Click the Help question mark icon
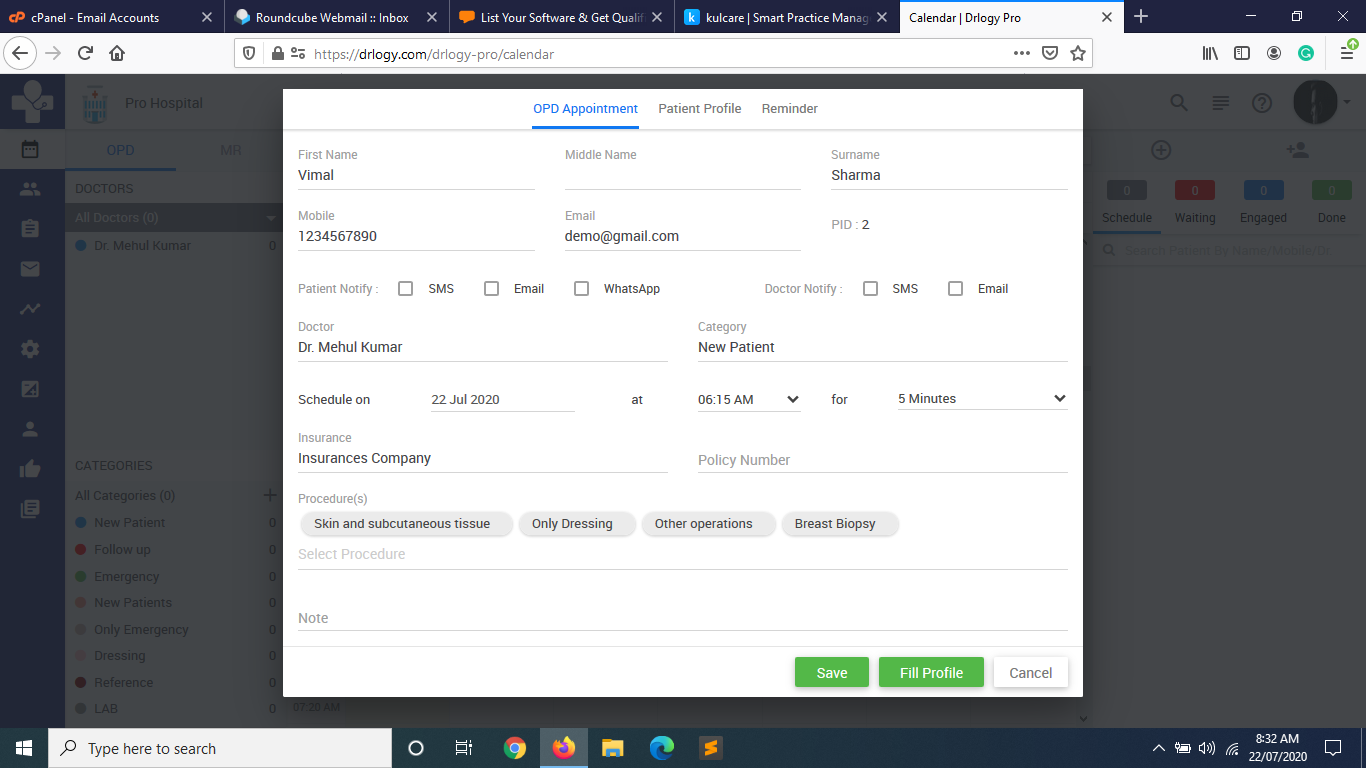This screenshot has width=1366, height=768. [x=1261, y=102]
